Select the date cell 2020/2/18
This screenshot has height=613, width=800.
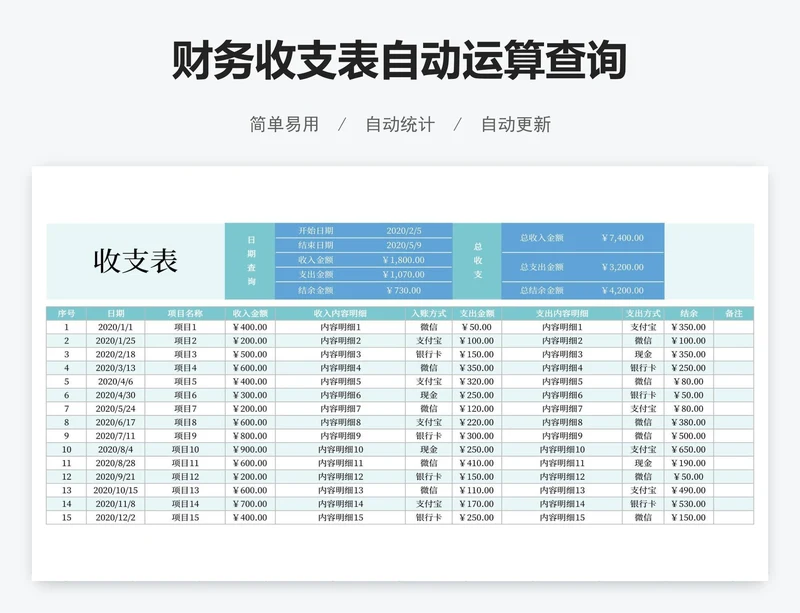116,354
